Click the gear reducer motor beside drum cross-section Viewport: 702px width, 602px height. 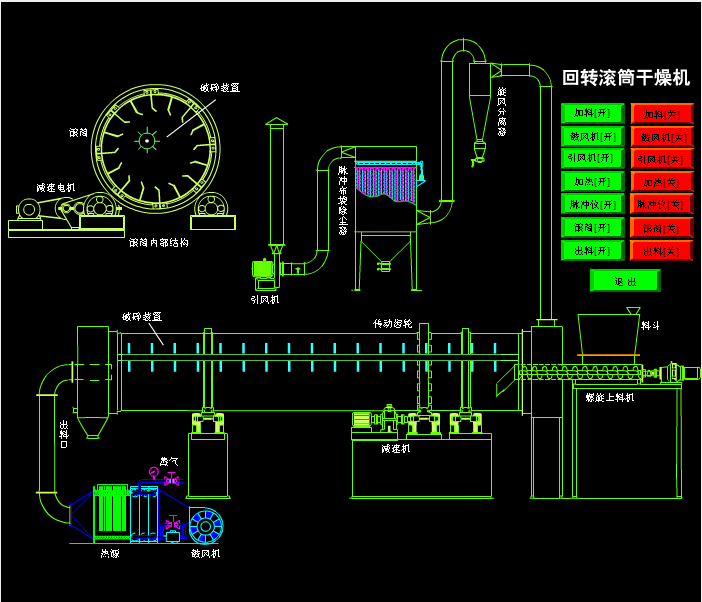[x=27, y=209]
